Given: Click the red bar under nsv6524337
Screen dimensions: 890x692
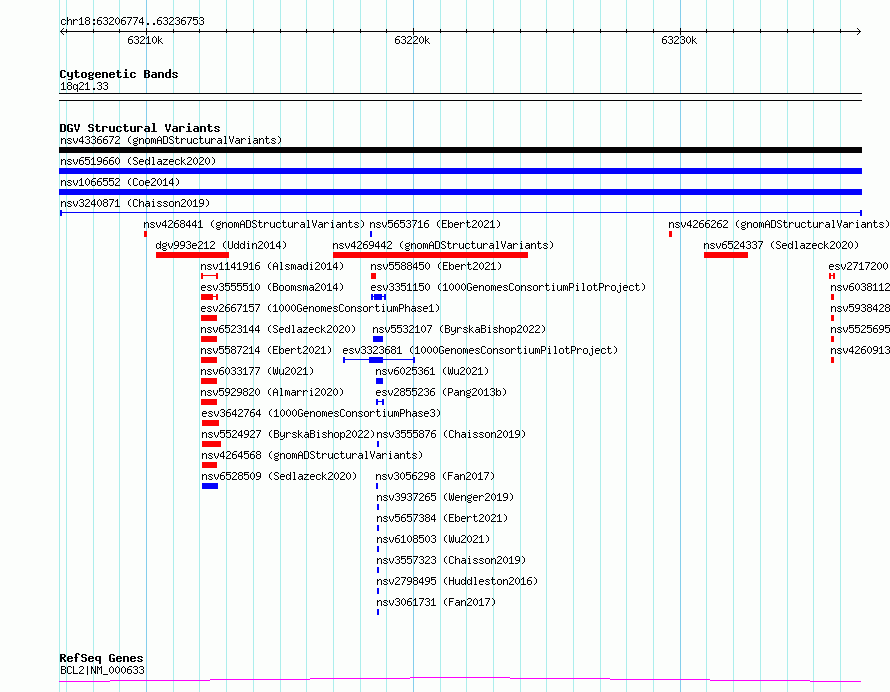Looking at the screenshot, I should click(726, 255).
